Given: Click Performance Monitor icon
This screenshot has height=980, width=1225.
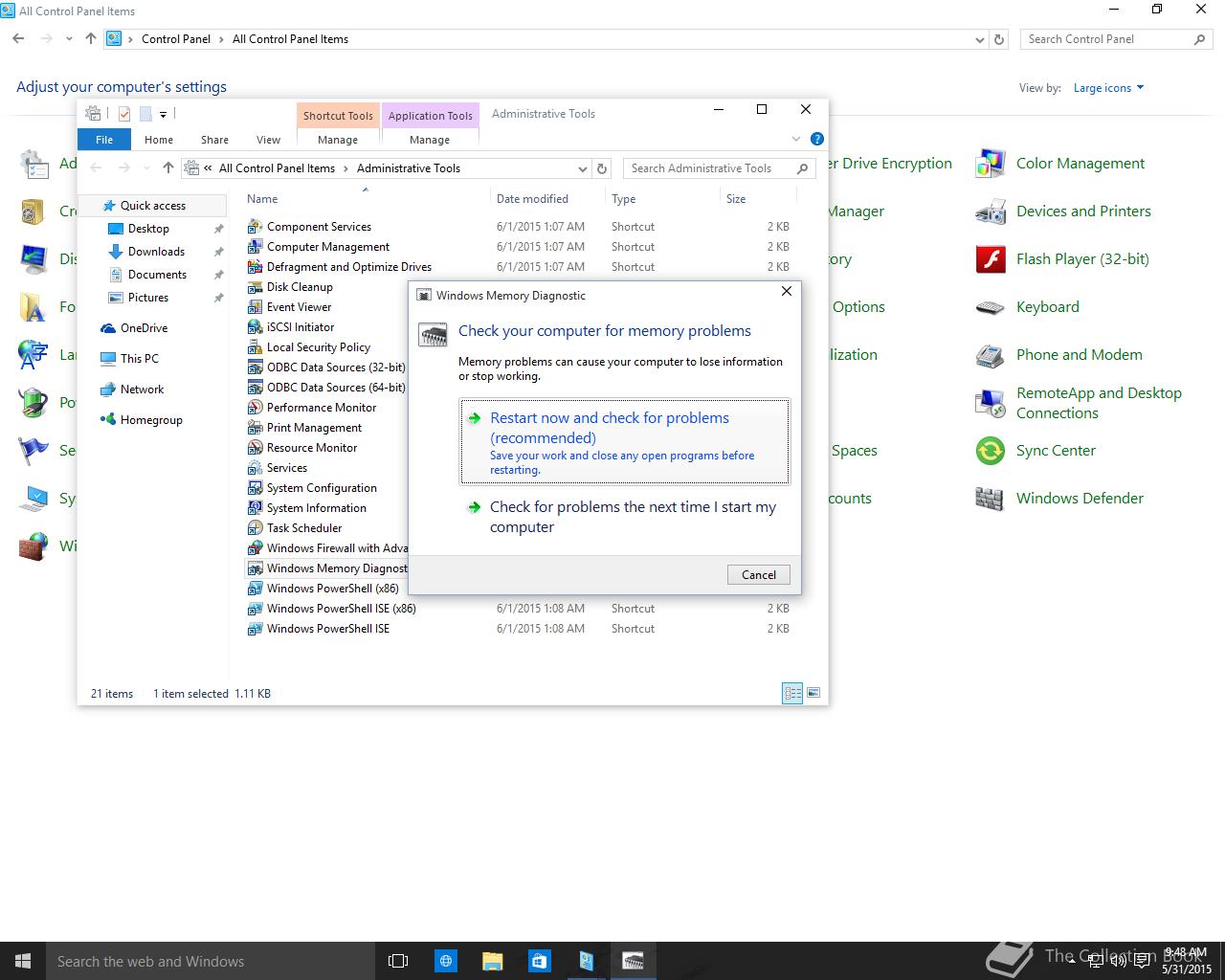Looking at the screenshot, I should point(255,408).
